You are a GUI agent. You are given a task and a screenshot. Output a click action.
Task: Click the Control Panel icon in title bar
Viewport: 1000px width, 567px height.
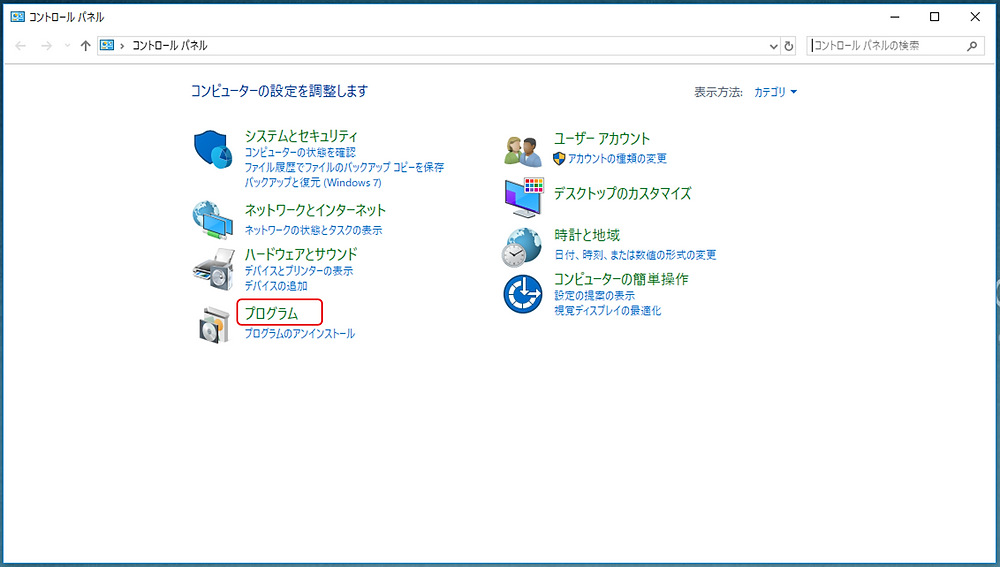17,17
